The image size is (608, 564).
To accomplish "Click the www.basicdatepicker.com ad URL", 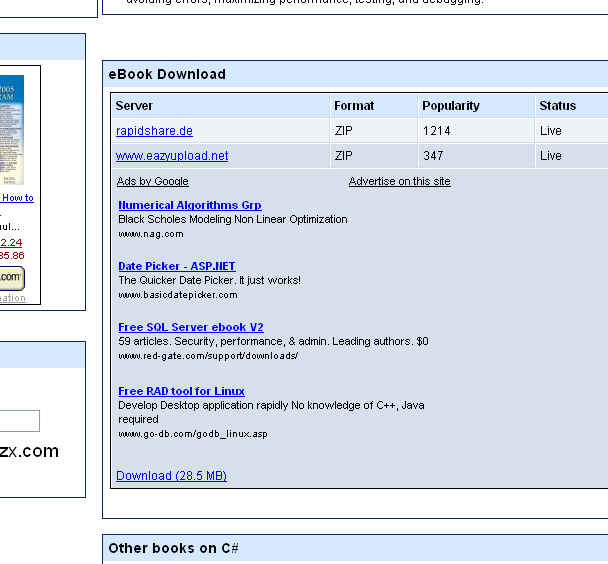I will pos(178,295).
